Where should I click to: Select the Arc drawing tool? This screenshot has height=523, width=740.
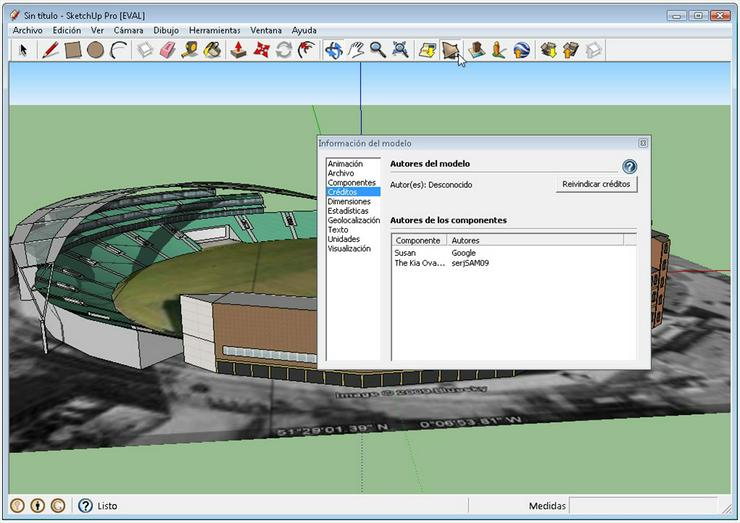(118, 50)
